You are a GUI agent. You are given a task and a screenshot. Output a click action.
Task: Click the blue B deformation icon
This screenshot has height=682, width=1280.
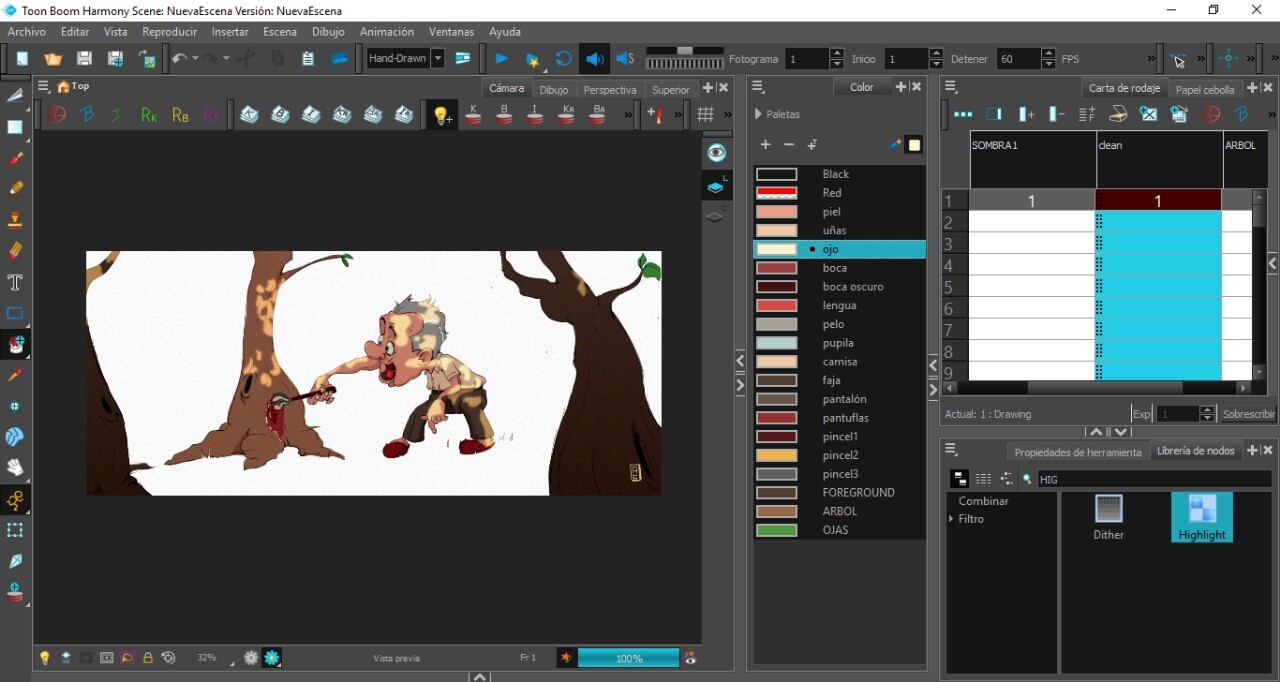(x=87, y=115)
